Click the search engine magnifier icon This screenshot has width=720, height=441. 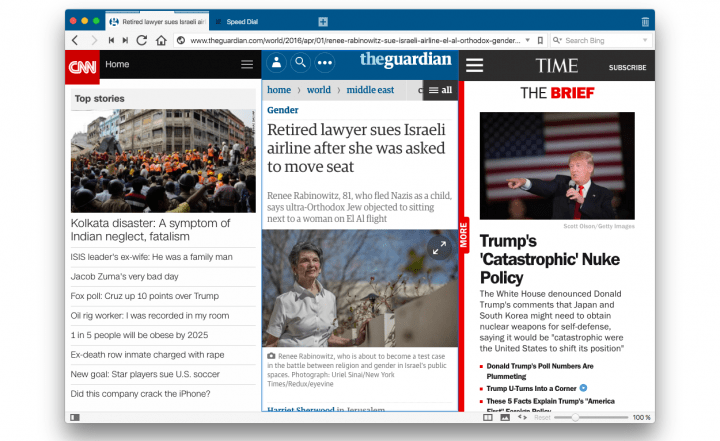coord(557,40)
